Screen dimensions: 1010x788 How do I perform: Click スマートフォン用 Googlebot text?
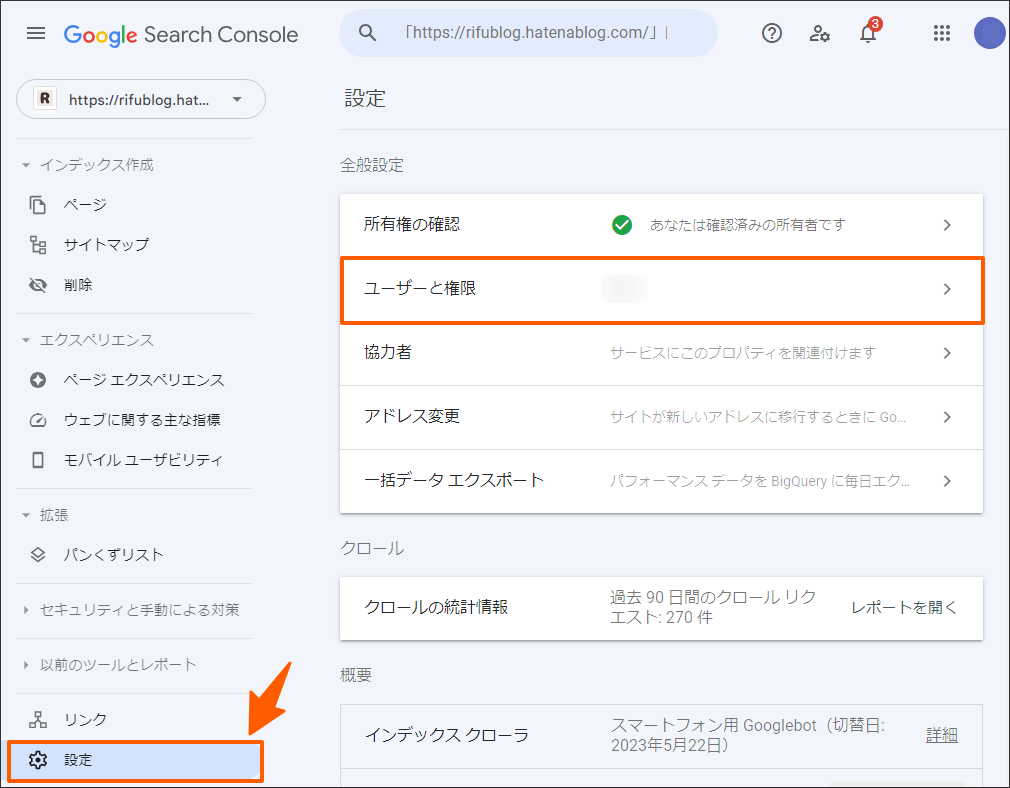coord(748,735)
